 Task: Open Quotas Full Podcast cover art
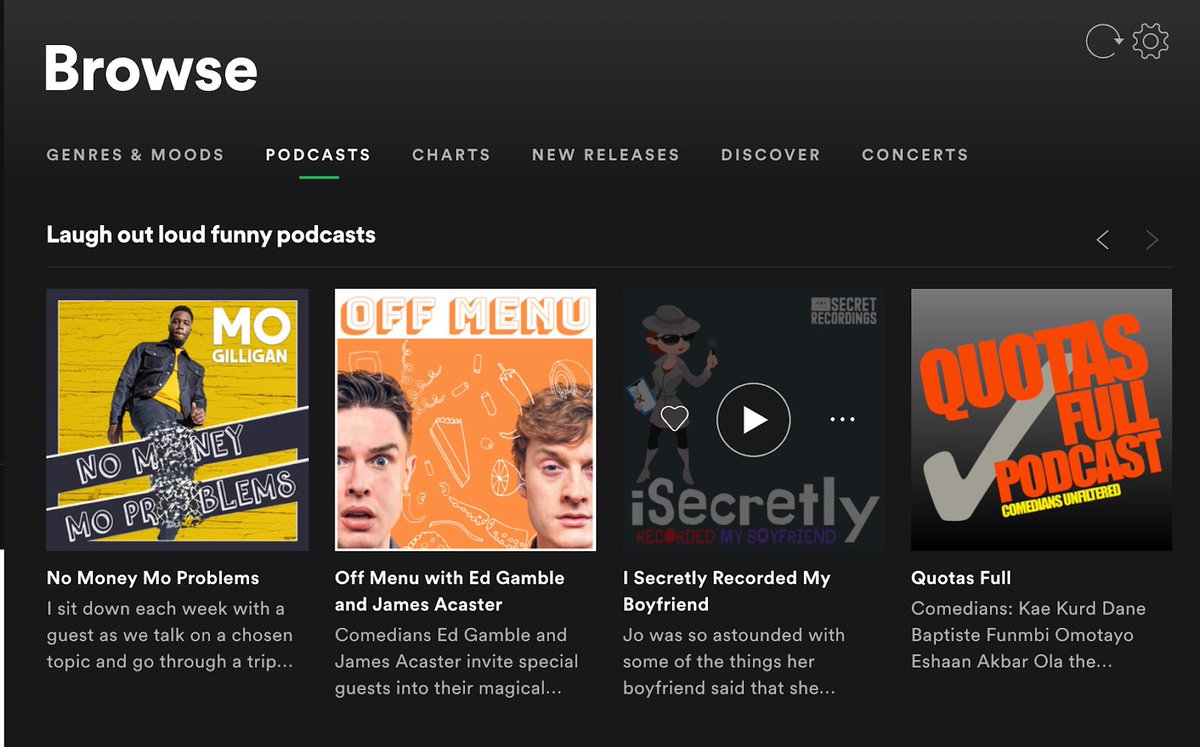[x=1041, y=420]
